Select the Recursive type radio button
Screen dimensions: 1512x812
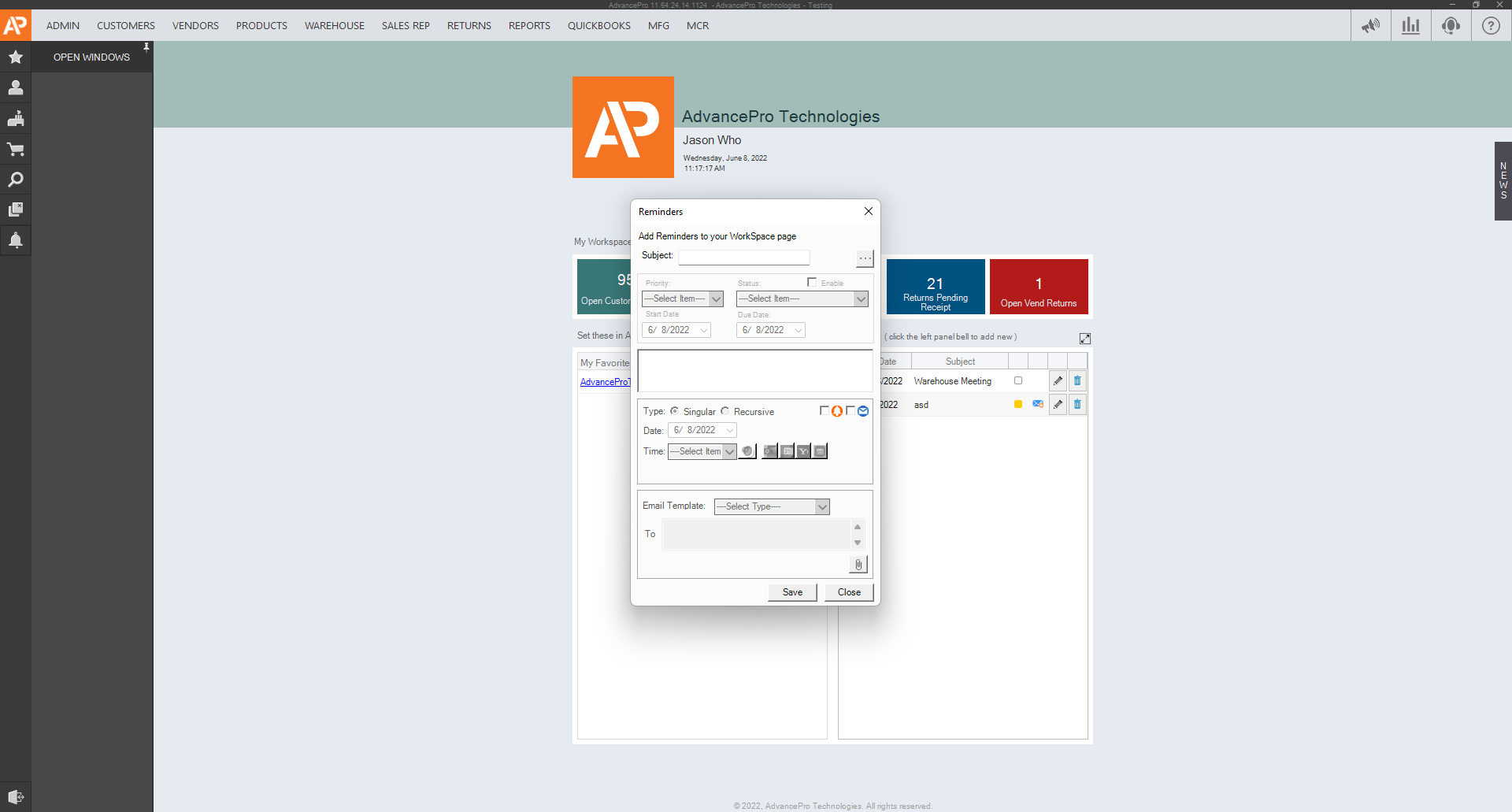tap(725, 411)
